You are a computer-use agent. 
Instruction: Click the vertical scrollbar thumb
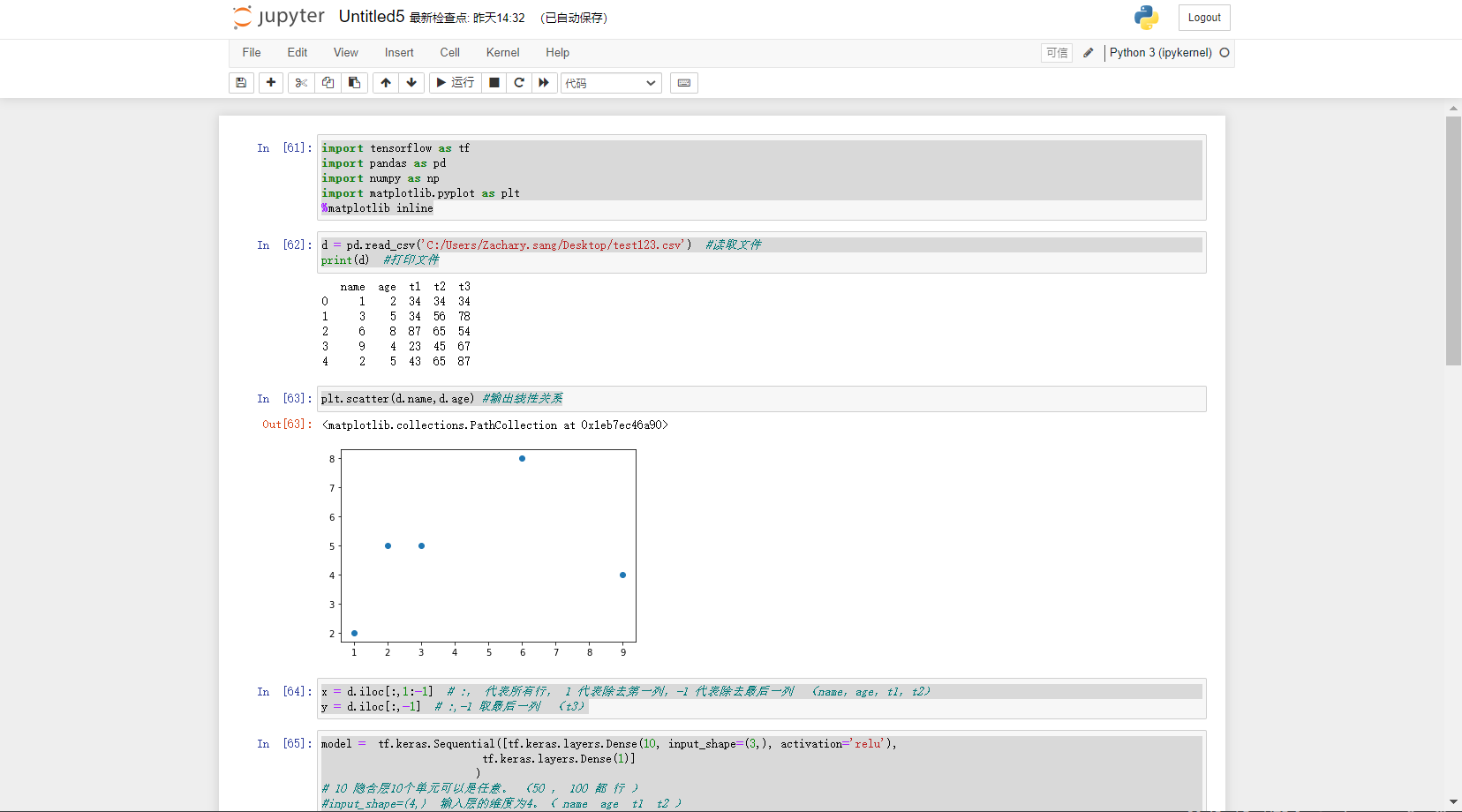click(1453, 240)
